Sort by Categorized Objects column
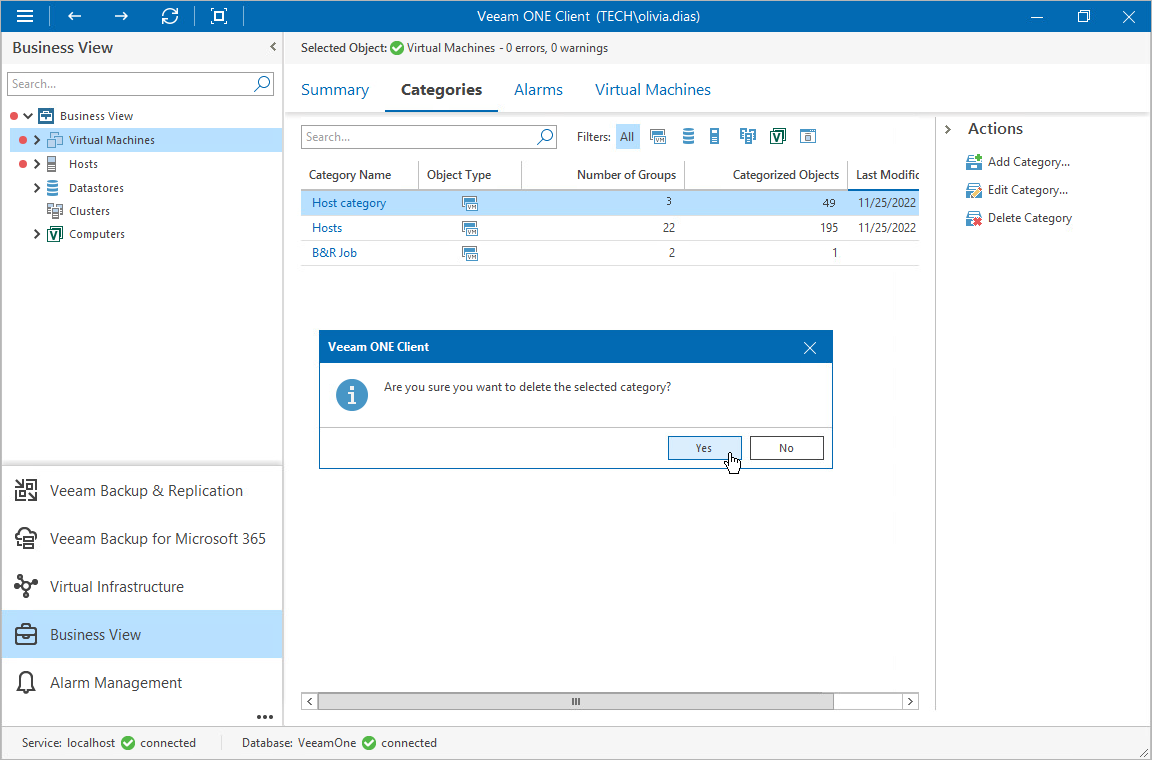 pos(766,175)
